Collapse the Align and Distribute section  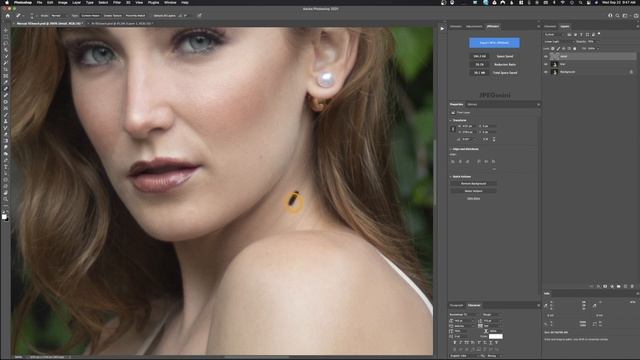(x=451, y=149)
